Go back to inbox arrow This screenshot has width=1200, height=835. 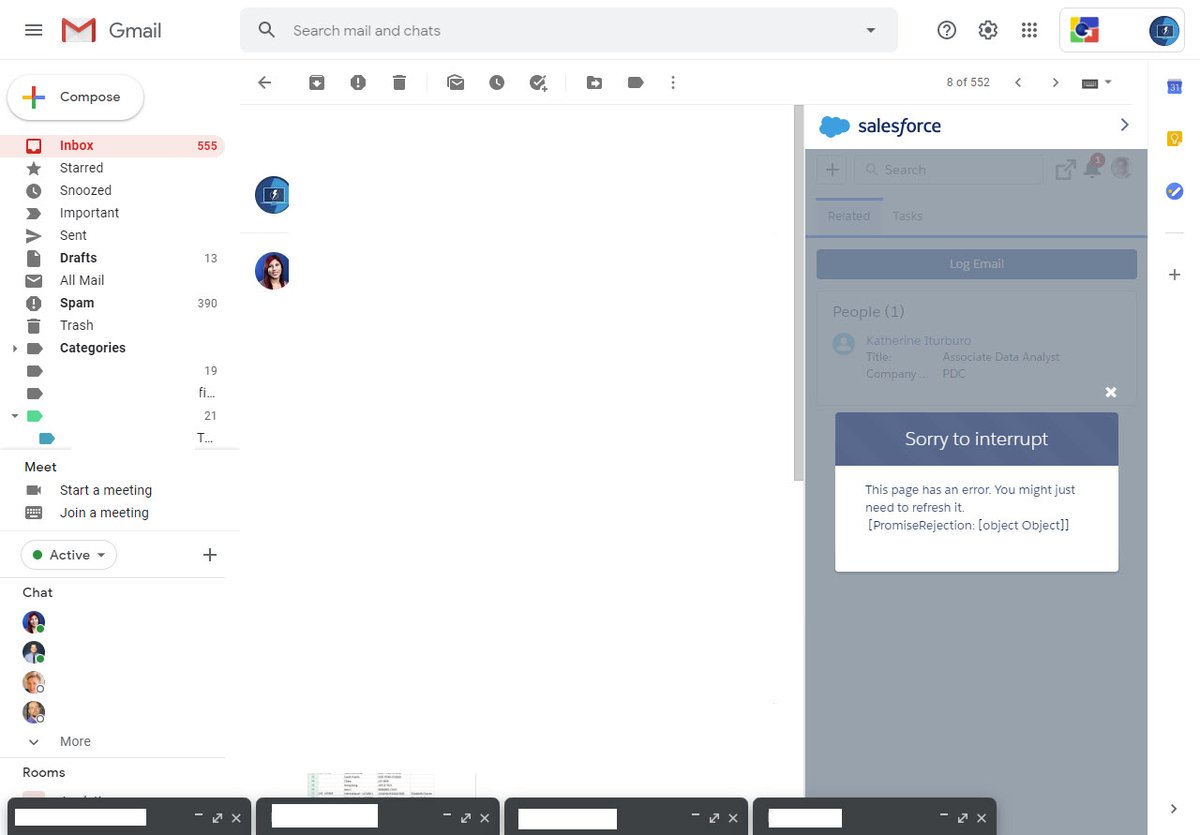264,82
